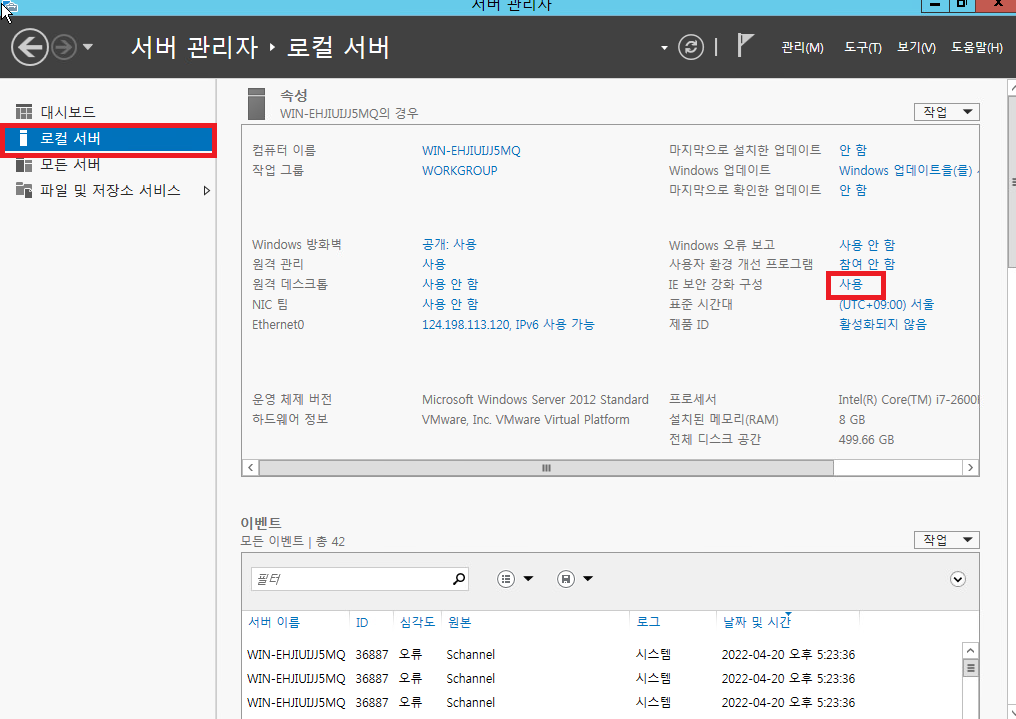Click the 499.66 GB disk space value
This screenshot has height=719, width=1016.
[x=866, y=440]
